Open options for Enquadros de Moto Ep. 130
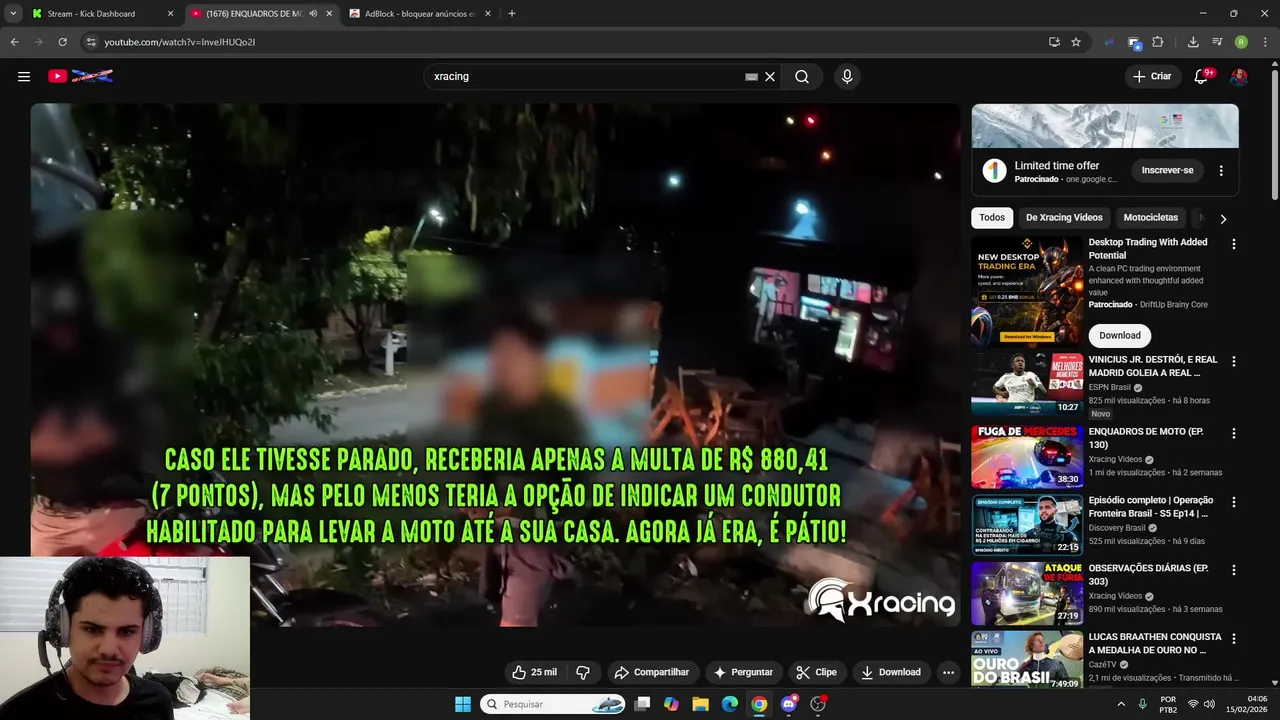Screen dimensions: 1280x720 1233,433
